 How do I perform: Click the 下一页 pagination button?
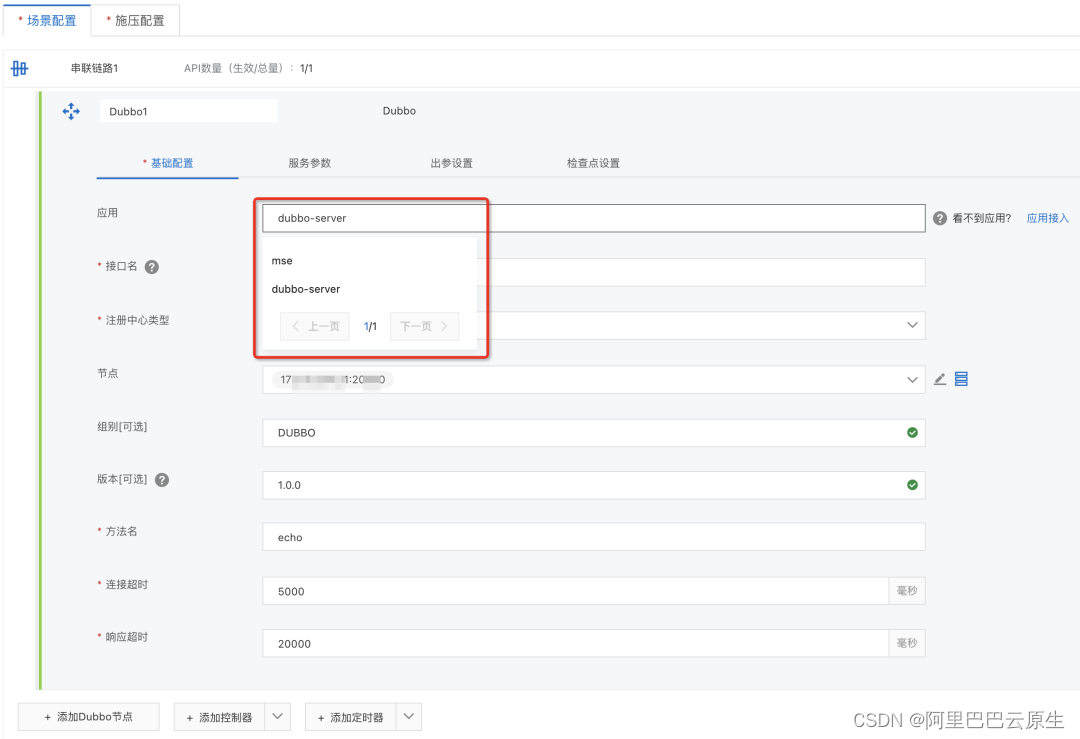[x=424, y=326]
